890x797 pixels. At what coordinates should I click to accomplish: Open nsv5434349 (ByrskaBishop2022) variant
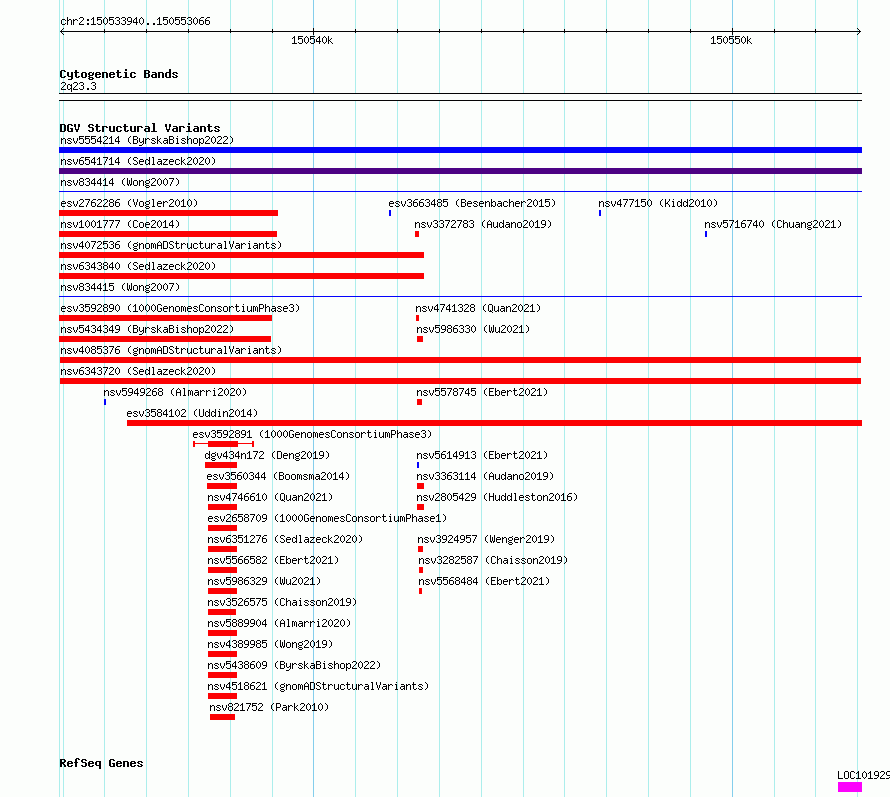[x=147, y=329]
